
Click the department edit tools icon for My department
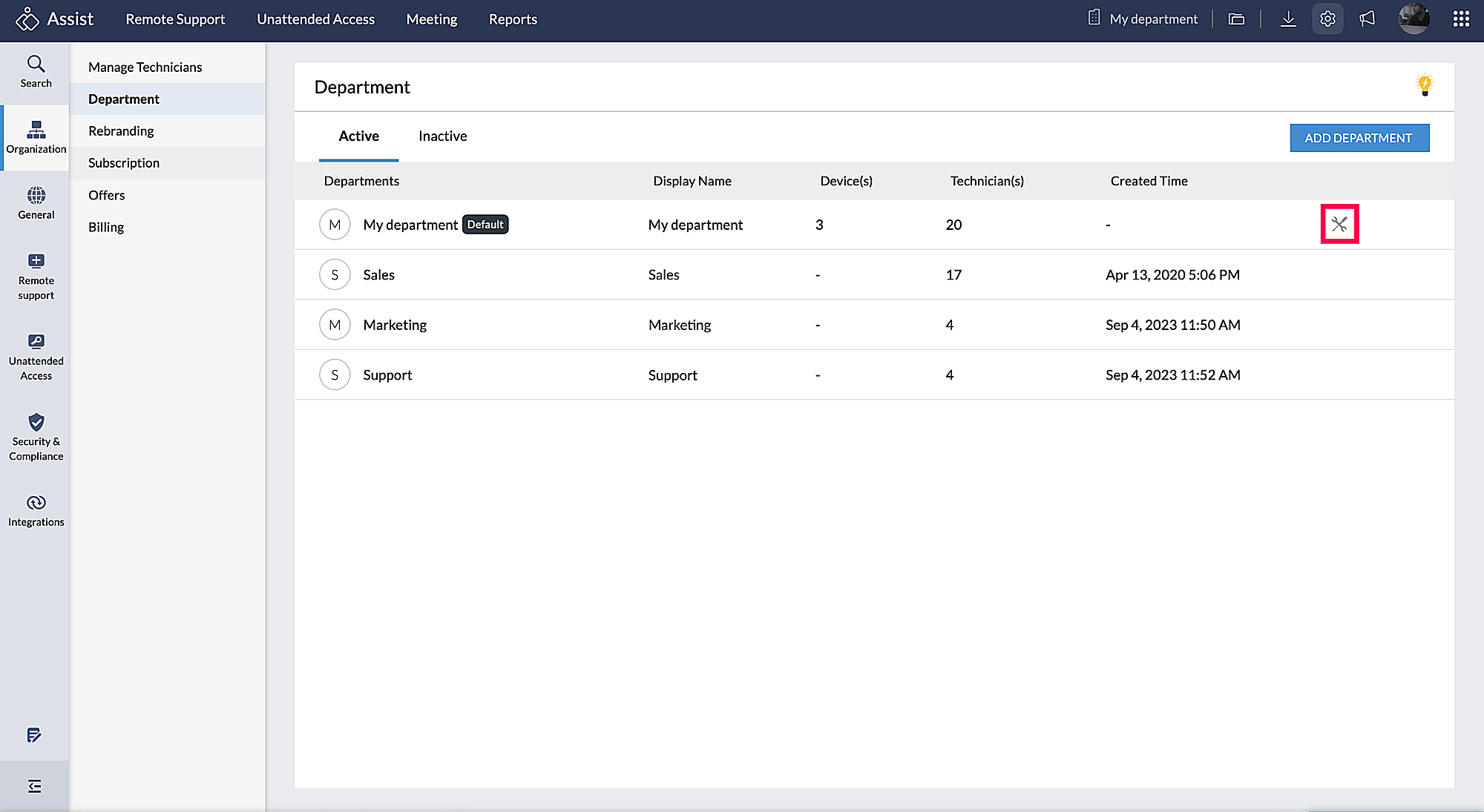coord(1339,224)
